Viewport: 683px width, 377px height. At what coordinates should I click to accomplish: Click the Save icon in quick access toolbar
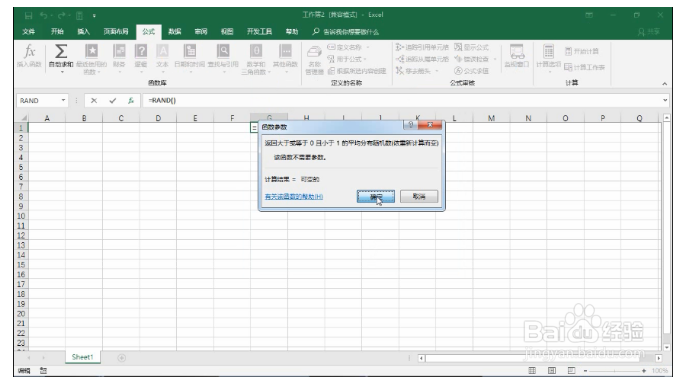pos(29,16)
